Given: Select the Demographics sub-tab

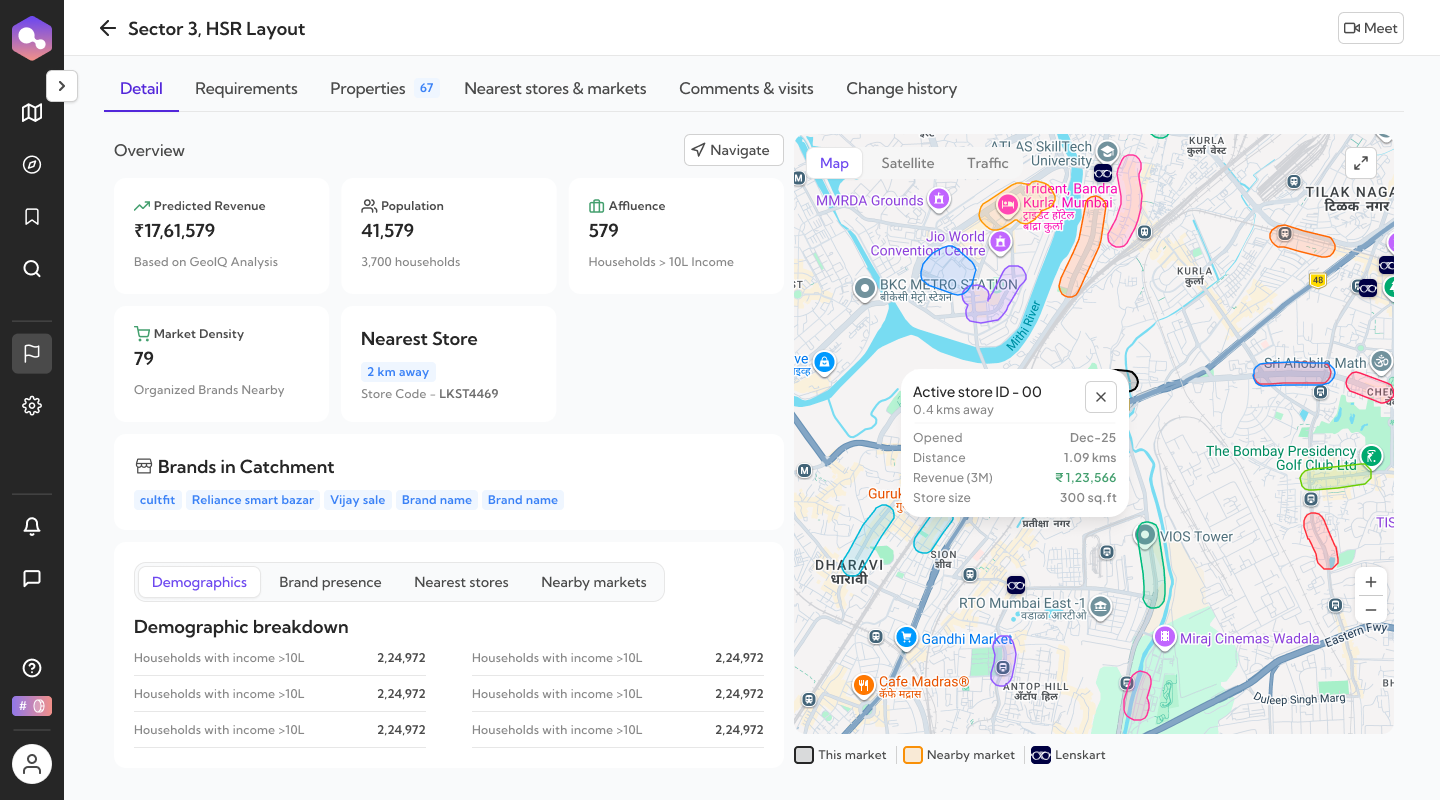Looking at the screenshot, I should click(x=199, y=582).
